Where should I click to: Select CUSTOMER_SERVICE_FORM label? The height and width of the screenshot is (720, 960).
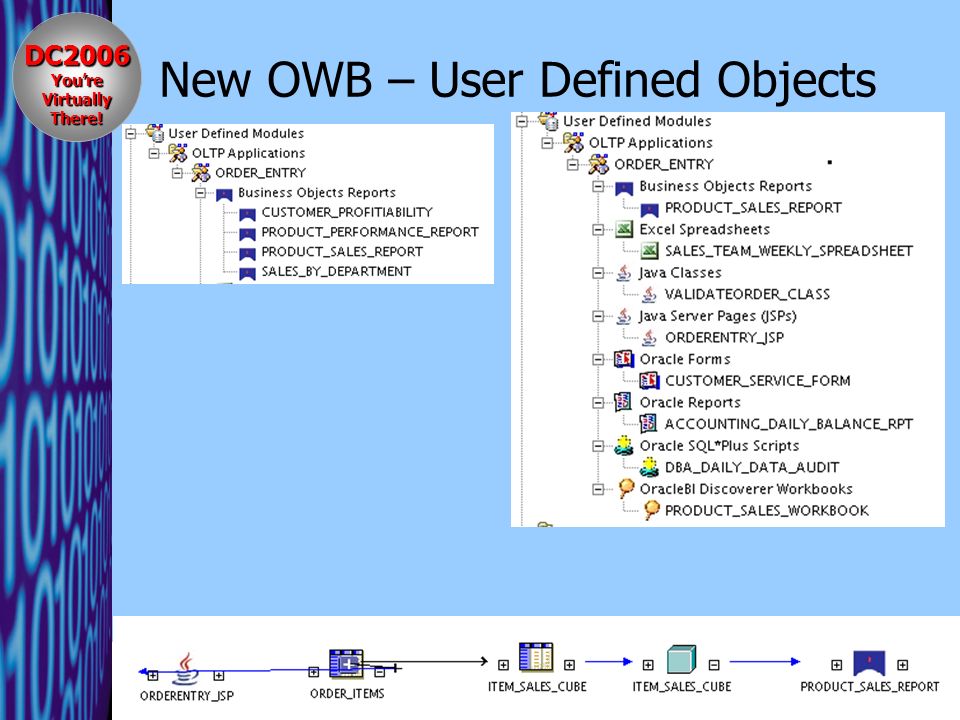click(x=758, y=381)
